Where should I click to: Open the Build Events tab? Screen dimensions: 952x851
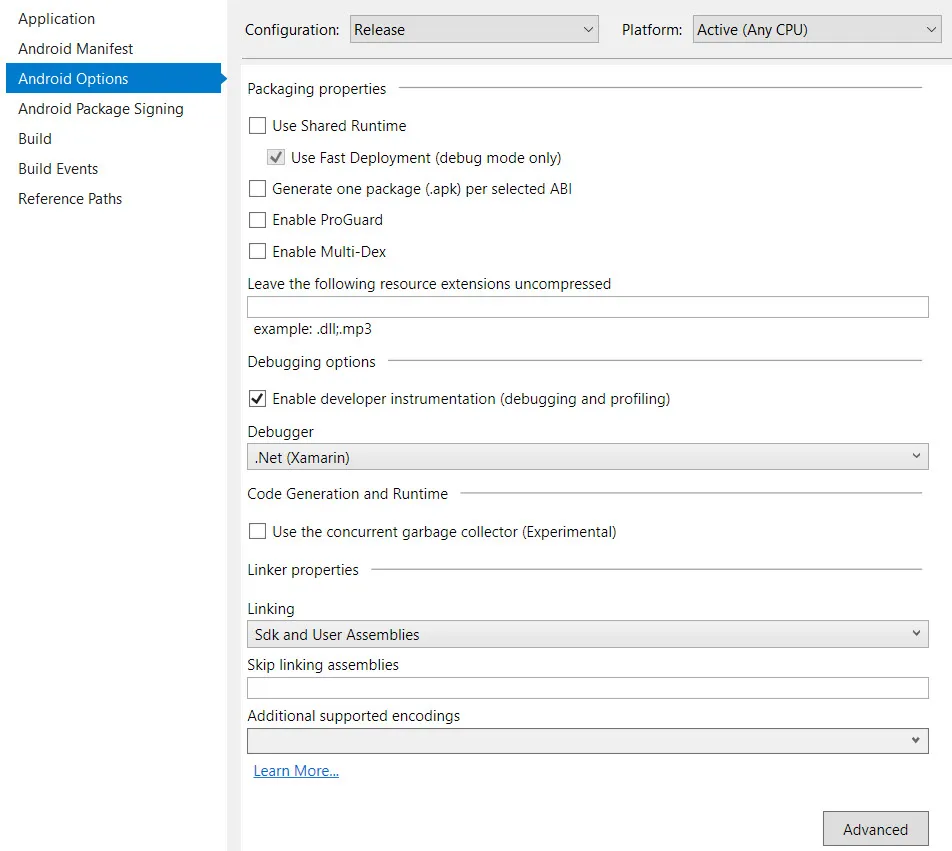pyautogui.click(x=58, y=169)
